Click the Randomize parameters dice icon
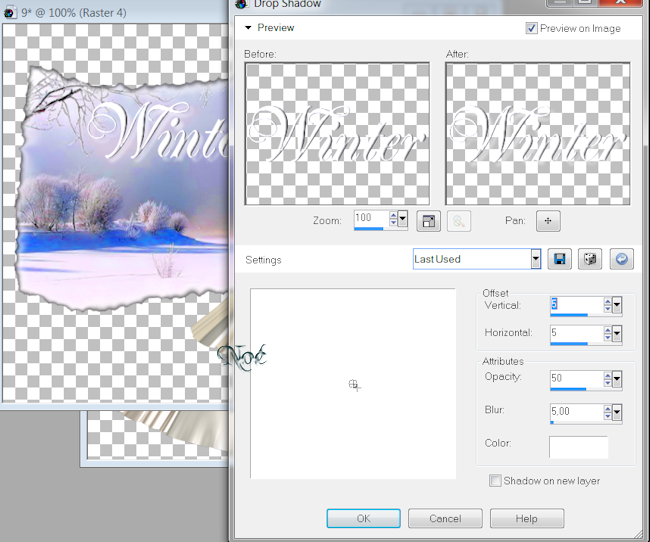The height and width of the screenshot is (542, 650). 590,259
